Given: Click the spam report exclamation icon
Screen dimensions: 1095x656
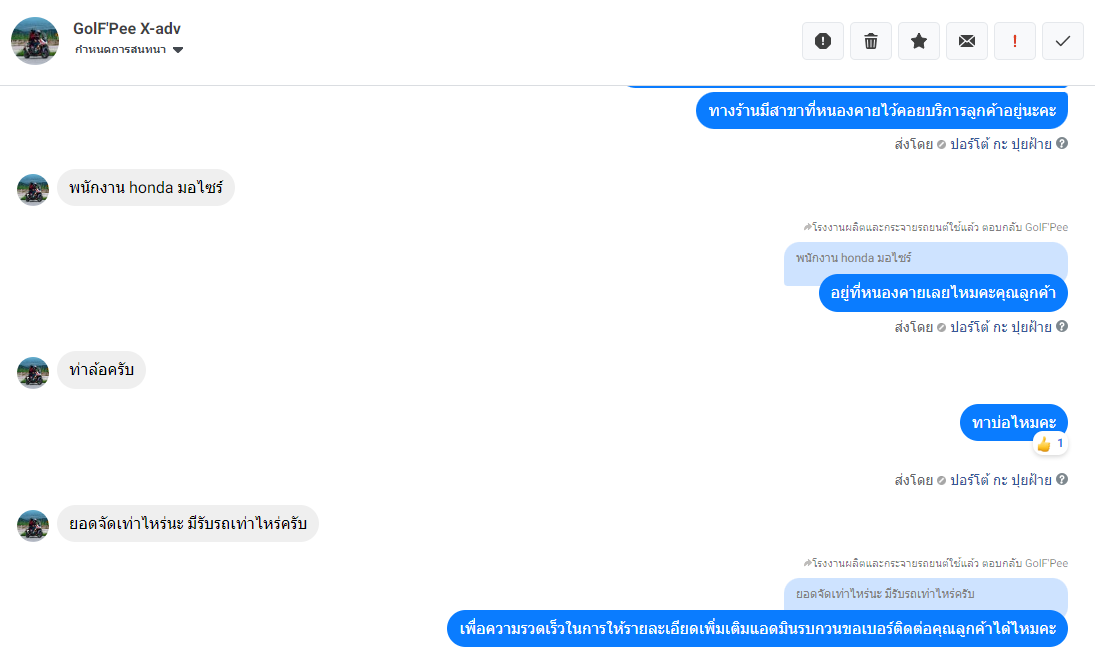Looking at the screenshot, I should (x=823, y=41).
